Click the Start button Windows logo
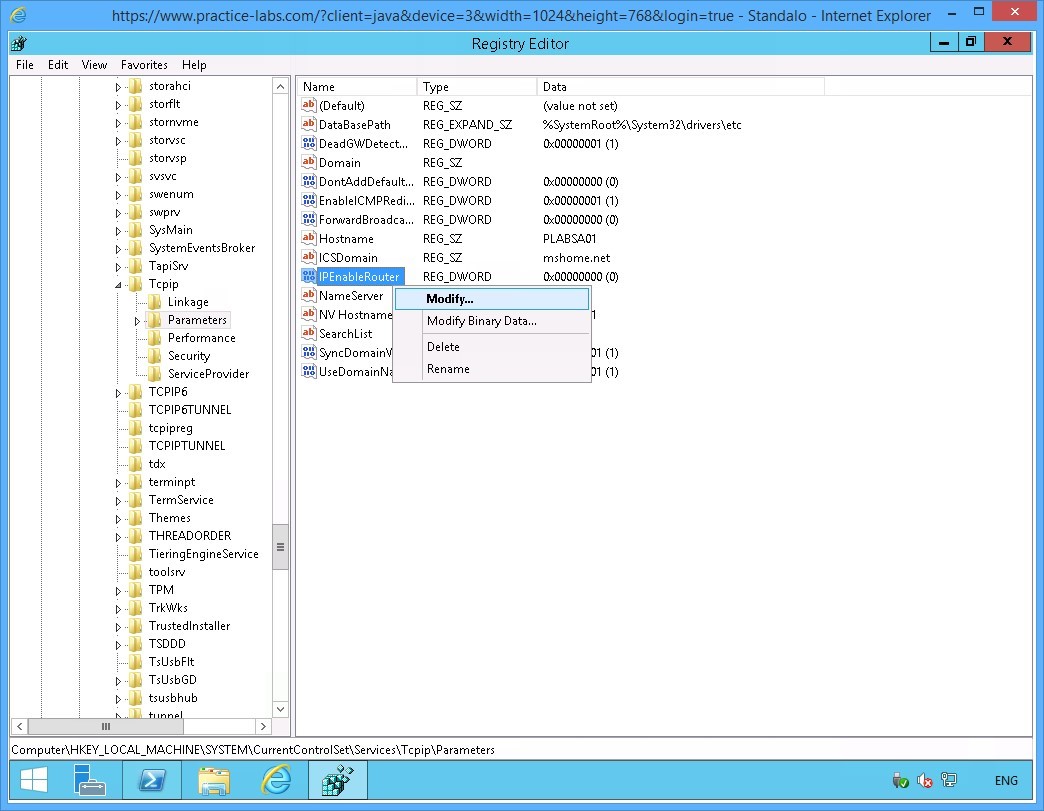 [35, 780]
